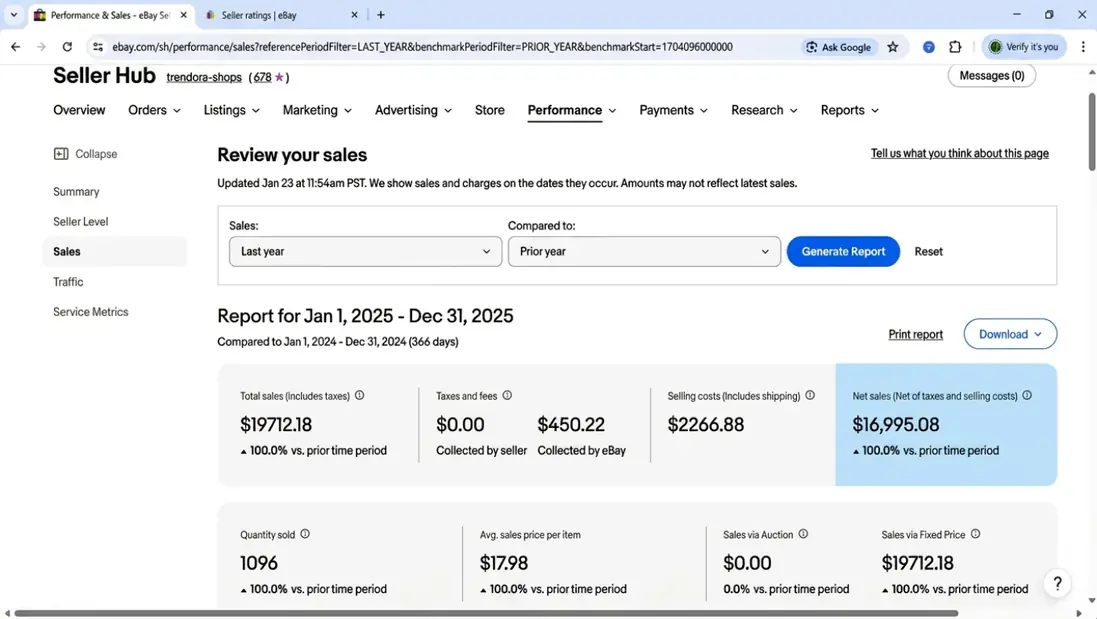Viewport: 1097px width, 619px height.
Task: Expand the Advertising menu
Action: [413, 111]
